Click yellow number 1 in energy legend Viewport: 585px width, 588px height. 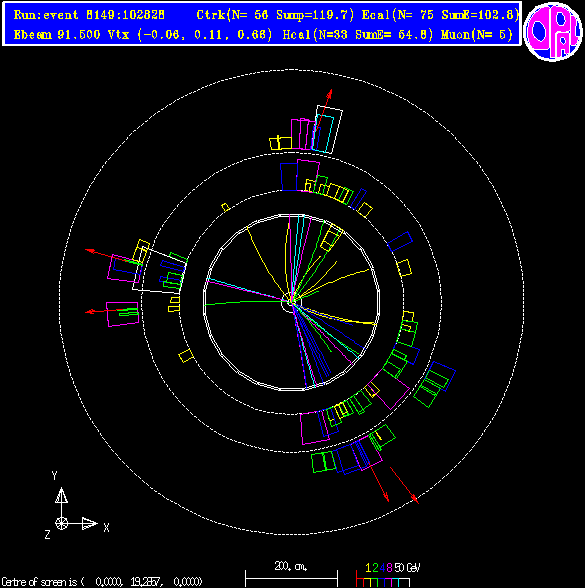point(368,568)
